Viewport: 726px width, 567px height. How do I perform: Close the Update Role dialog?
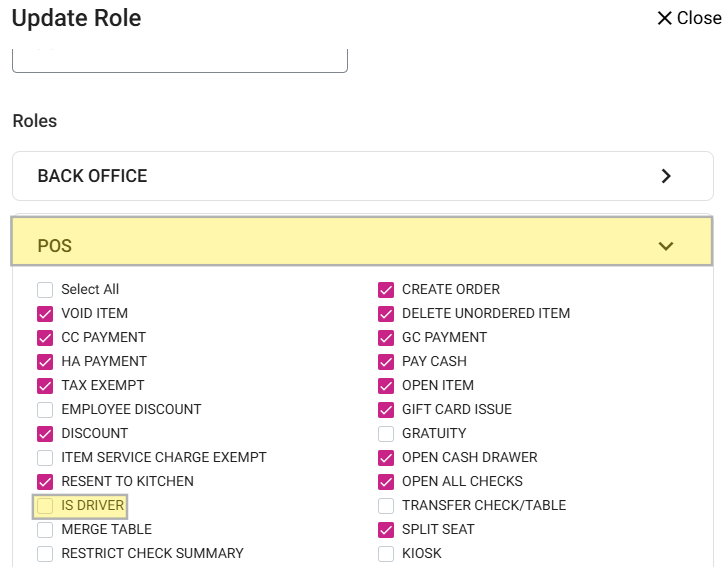688,18
